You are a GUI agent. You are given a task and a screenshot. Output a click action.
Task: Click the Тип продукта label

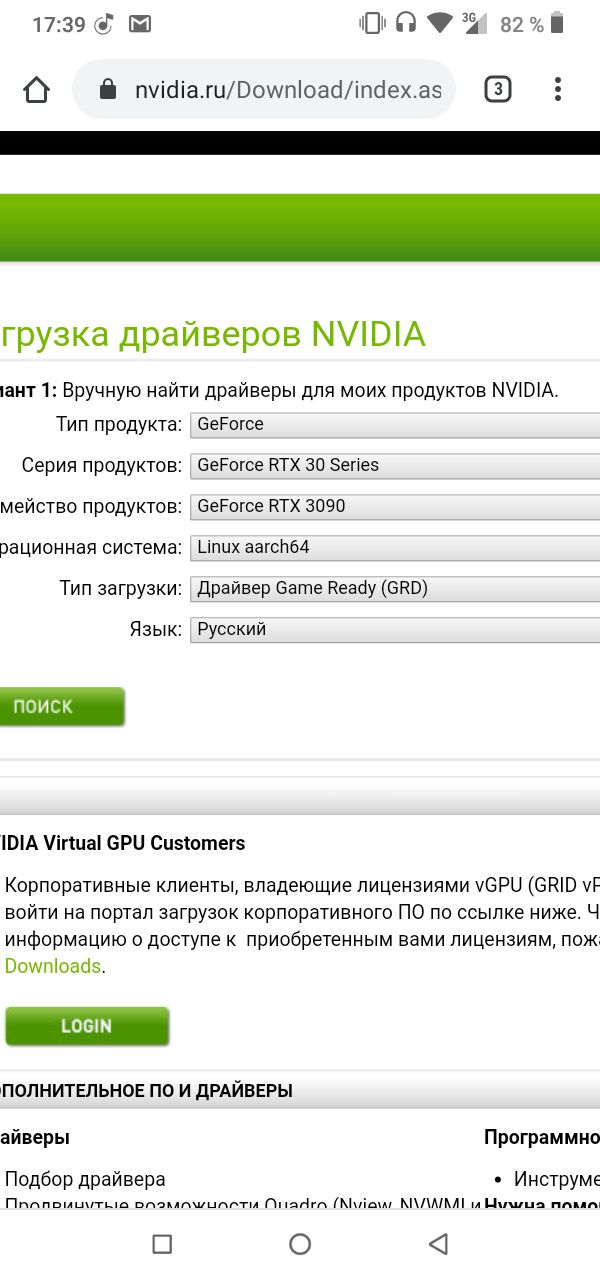click(x=119, y=425)
